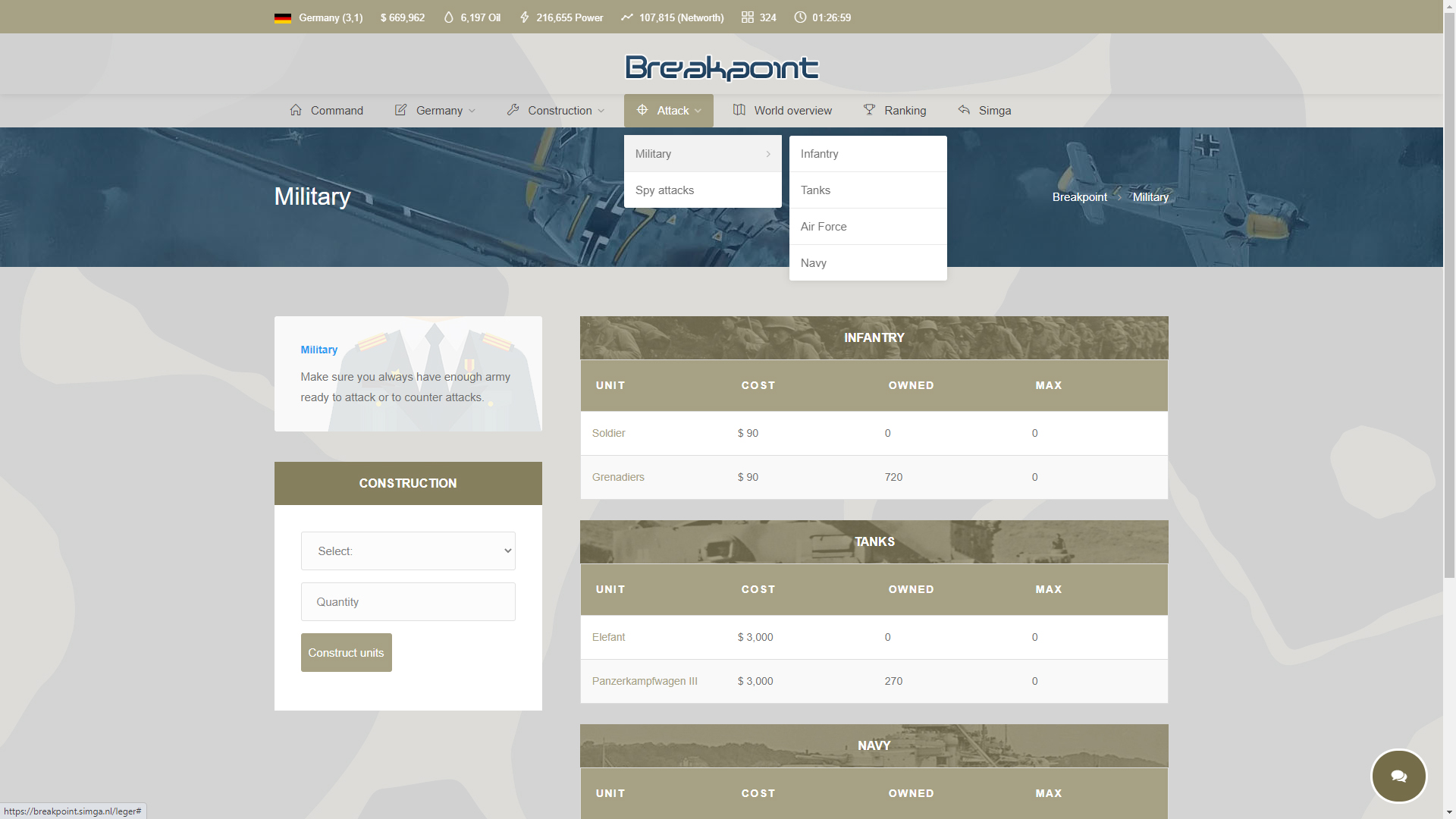1456x819 pixels.
Task: Click the Ranking trophy icon
Action: tap(869, 110)
